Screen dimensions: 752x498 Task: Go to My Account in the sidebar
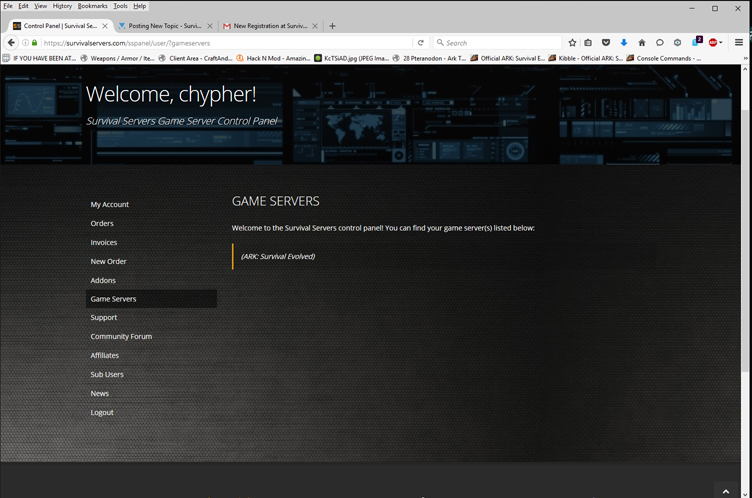[109, 204]
